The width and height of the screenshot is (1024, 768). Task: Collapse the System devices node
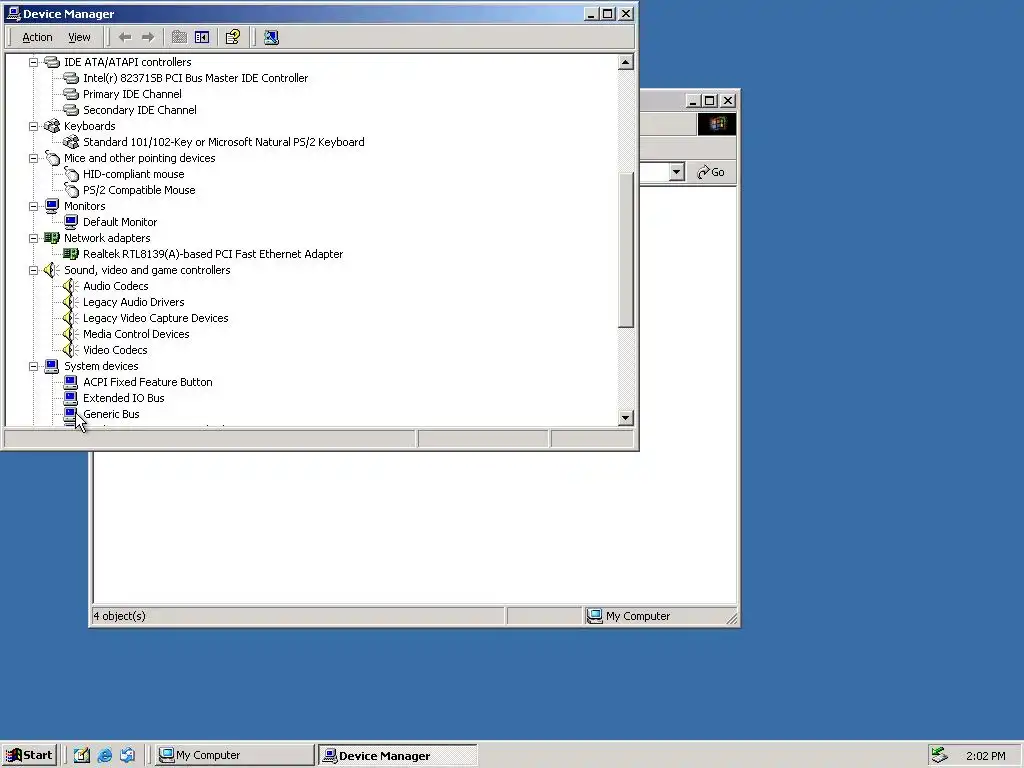33,366
